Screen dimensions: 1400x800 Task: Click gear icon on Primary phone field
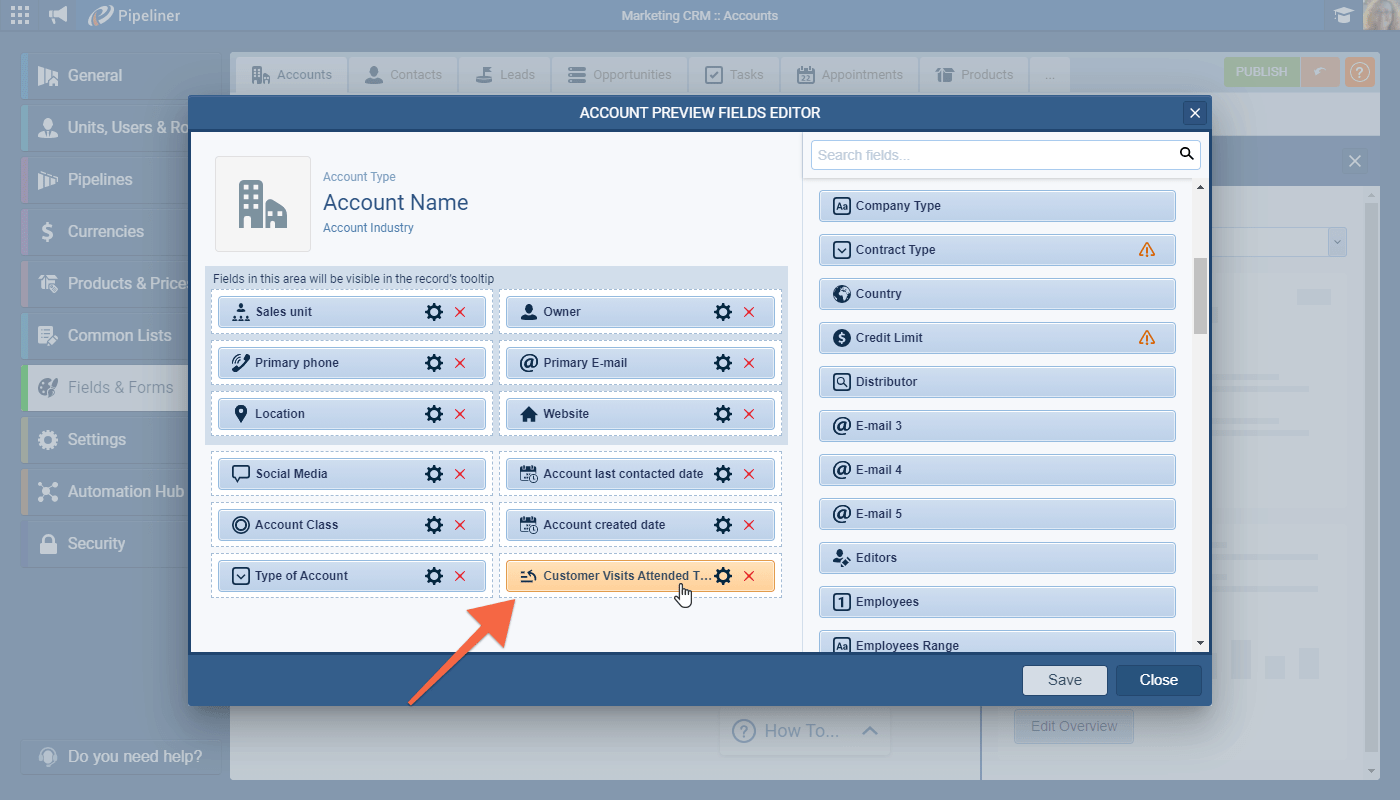coord(434,363)
